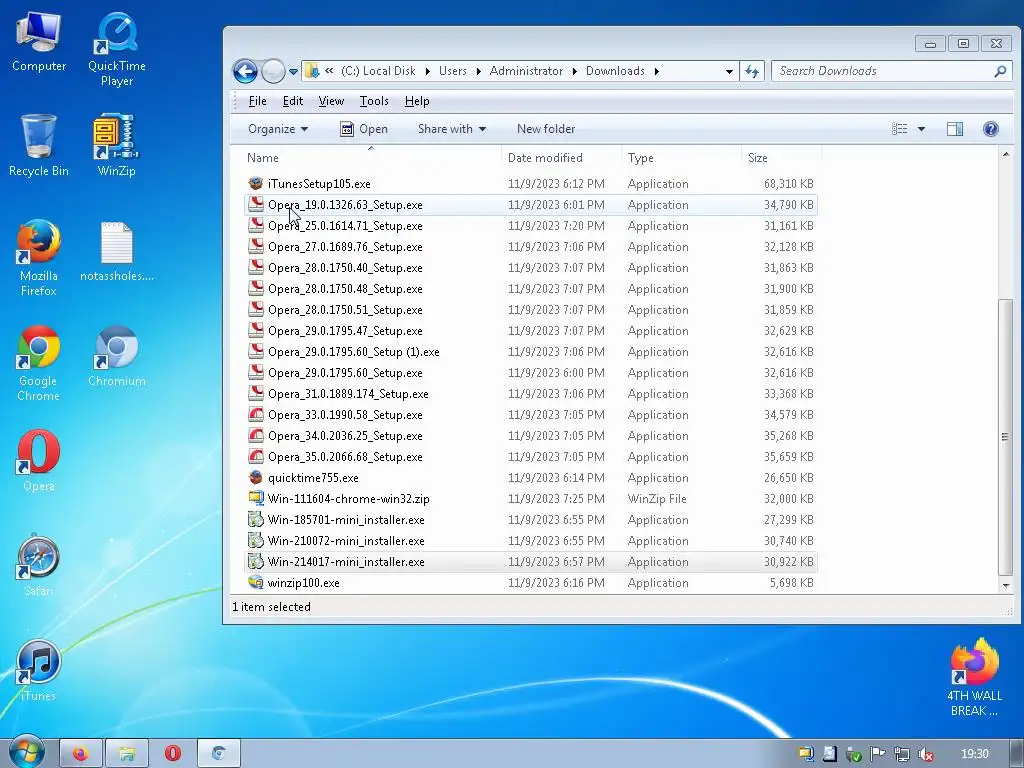Select quicktime755.exe file

530,478
